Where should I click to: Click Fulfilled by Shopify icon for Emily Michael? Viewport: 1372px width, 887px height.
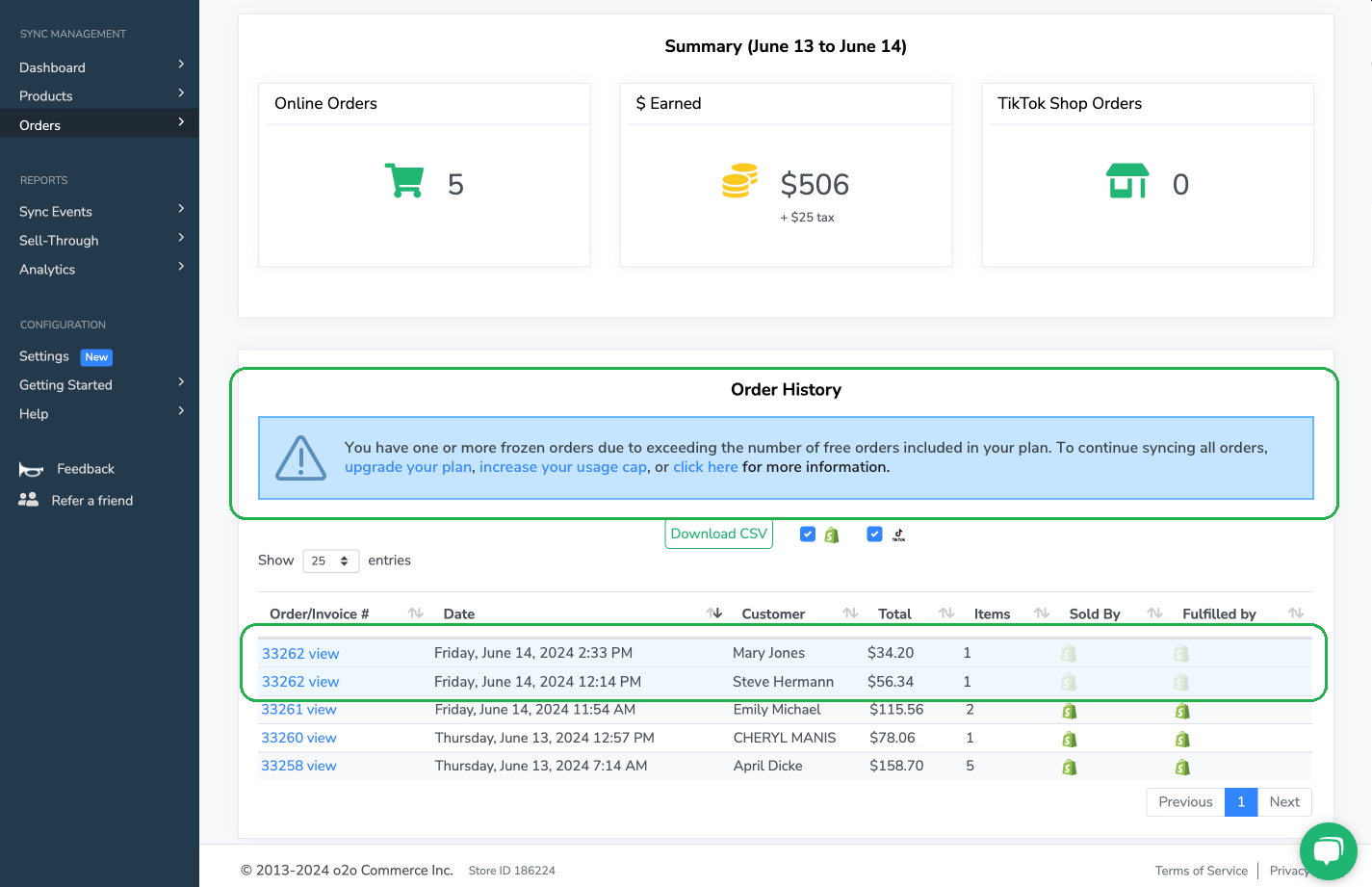pyautogui.click(x=1182, y=711)
